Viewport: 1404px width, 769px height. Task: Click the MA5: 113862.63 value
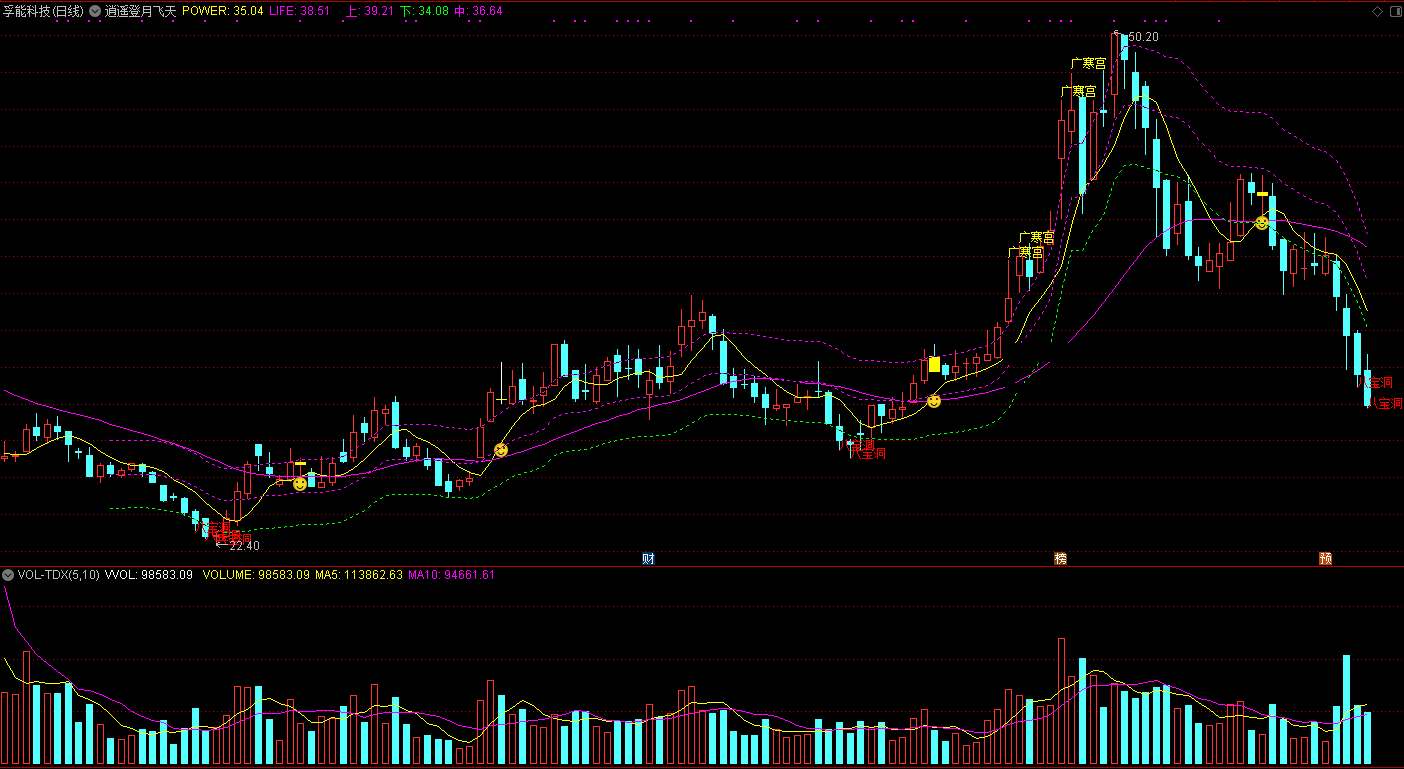[359, 575]
